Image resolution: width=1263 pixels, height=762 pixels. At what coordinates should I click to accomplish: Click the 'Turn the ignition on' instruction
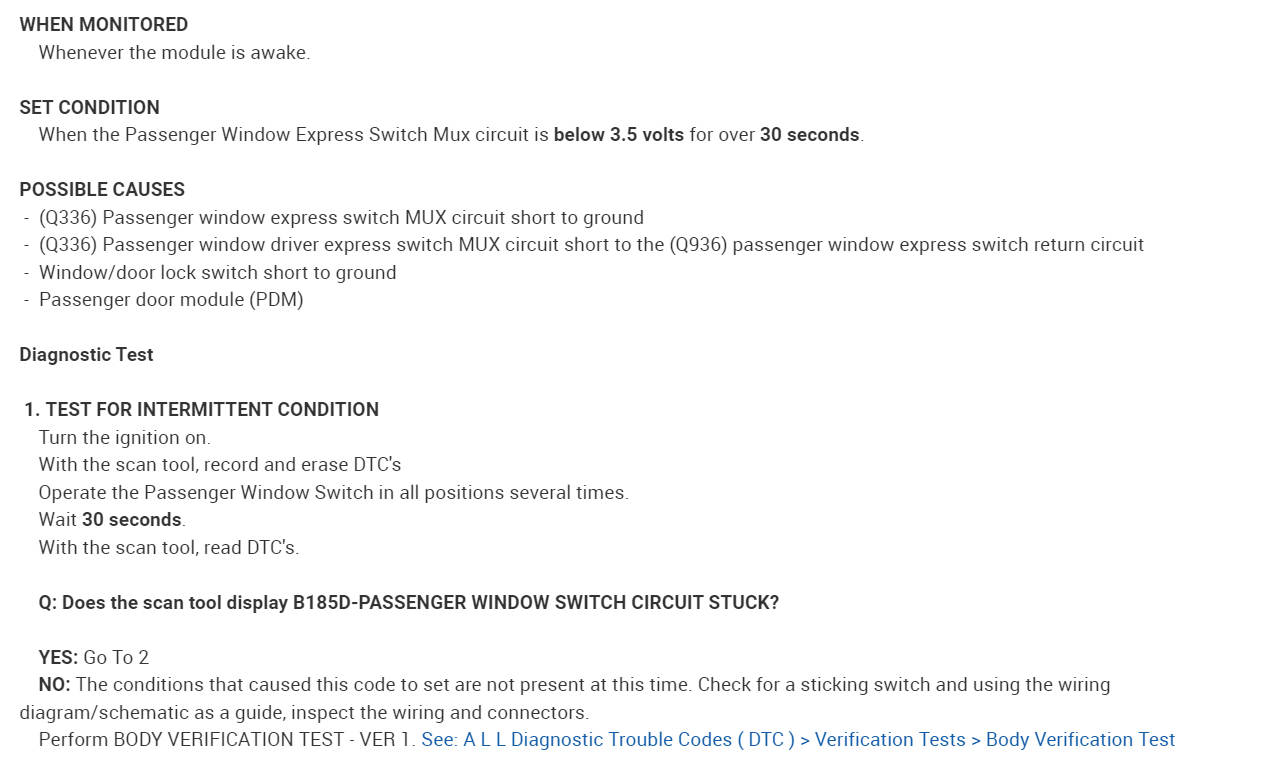[124, 437]
